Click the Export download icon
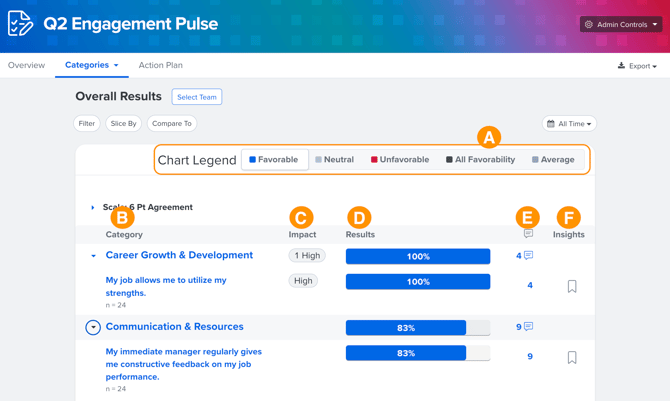This screenshot has height=401, width=670. [x=621, y=66]
